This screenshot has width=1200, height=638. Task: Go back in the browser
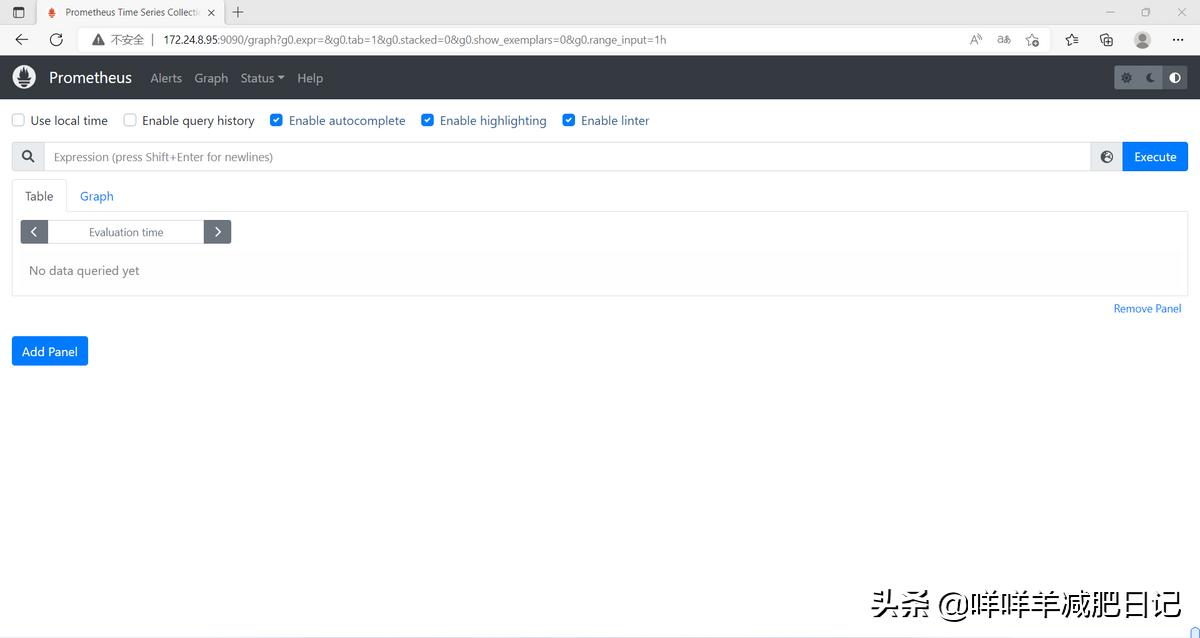pyautogui.click(x=22, y=40)
